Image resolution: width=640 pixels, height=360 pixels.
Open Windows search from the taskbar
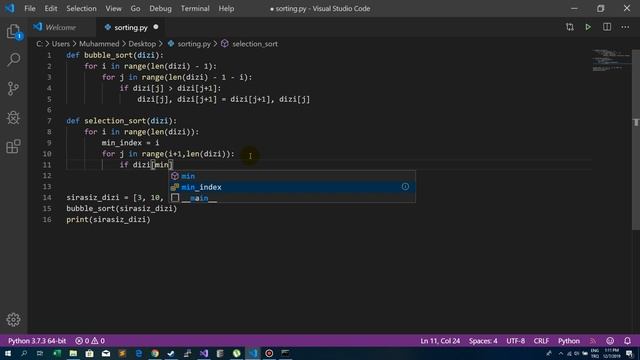(x=24, y=353)
